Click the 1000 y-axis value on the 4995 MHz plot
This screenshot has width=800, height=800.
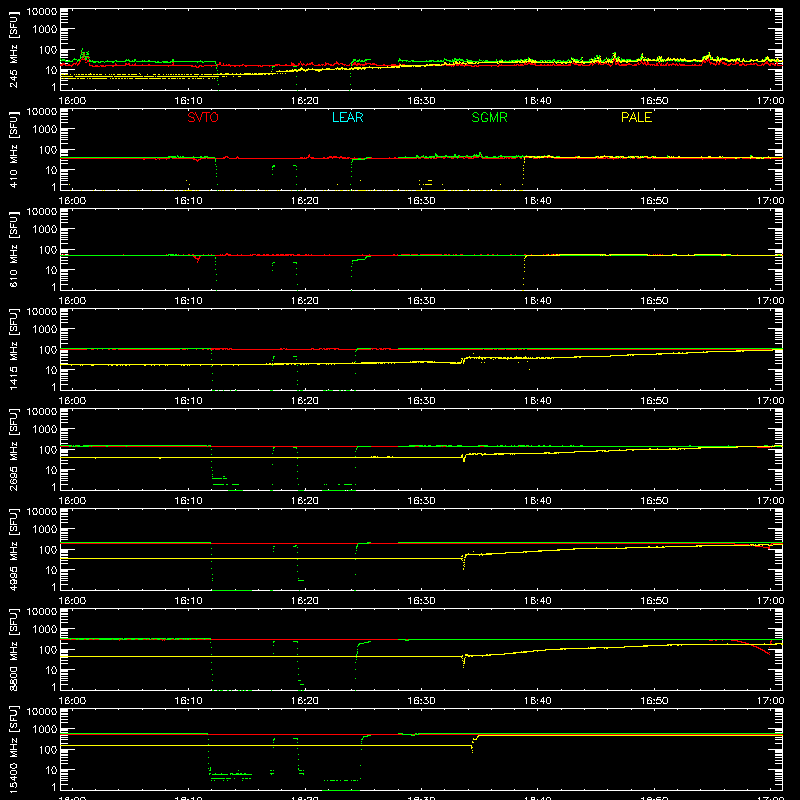tap(45, 530)
